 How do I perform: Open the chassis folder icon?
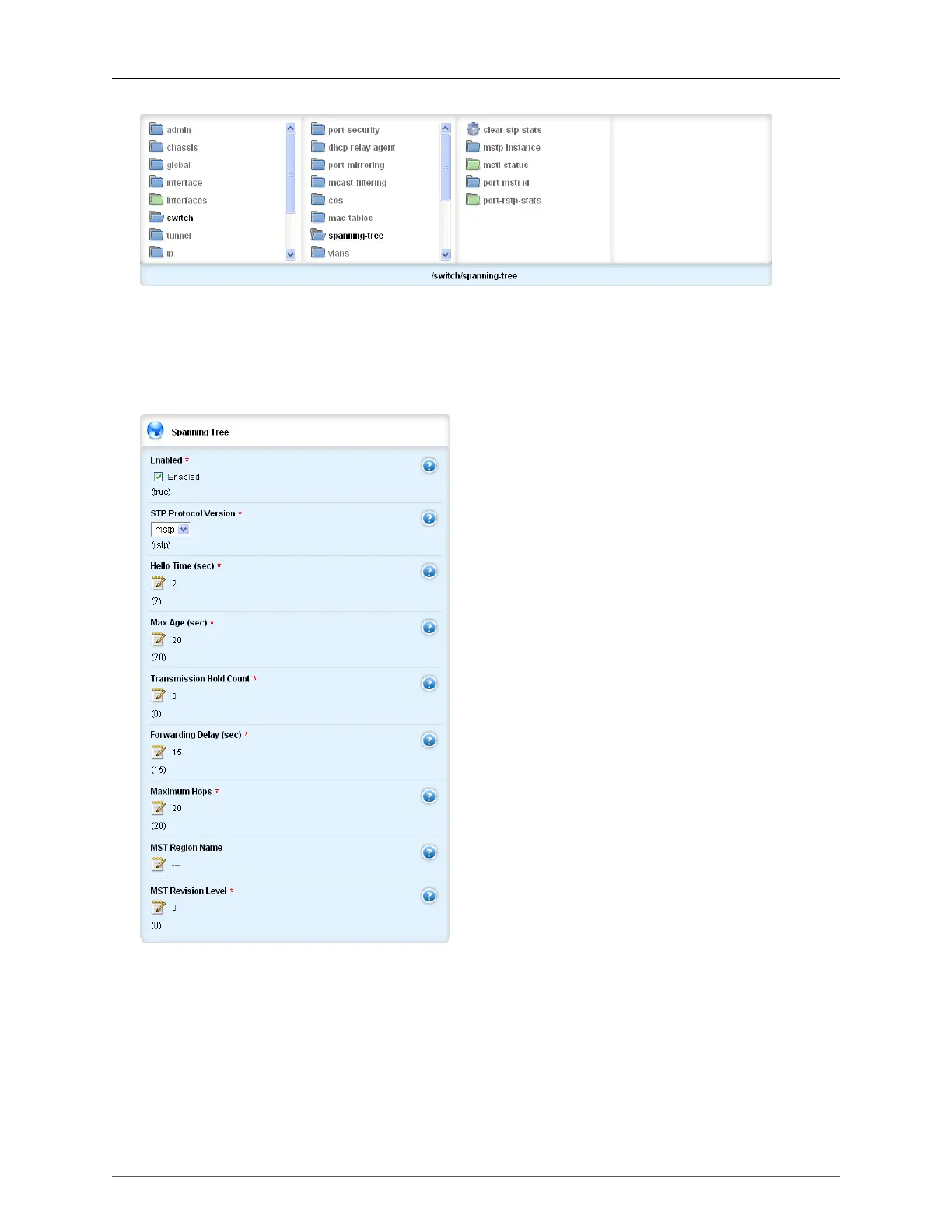(156, 146)
